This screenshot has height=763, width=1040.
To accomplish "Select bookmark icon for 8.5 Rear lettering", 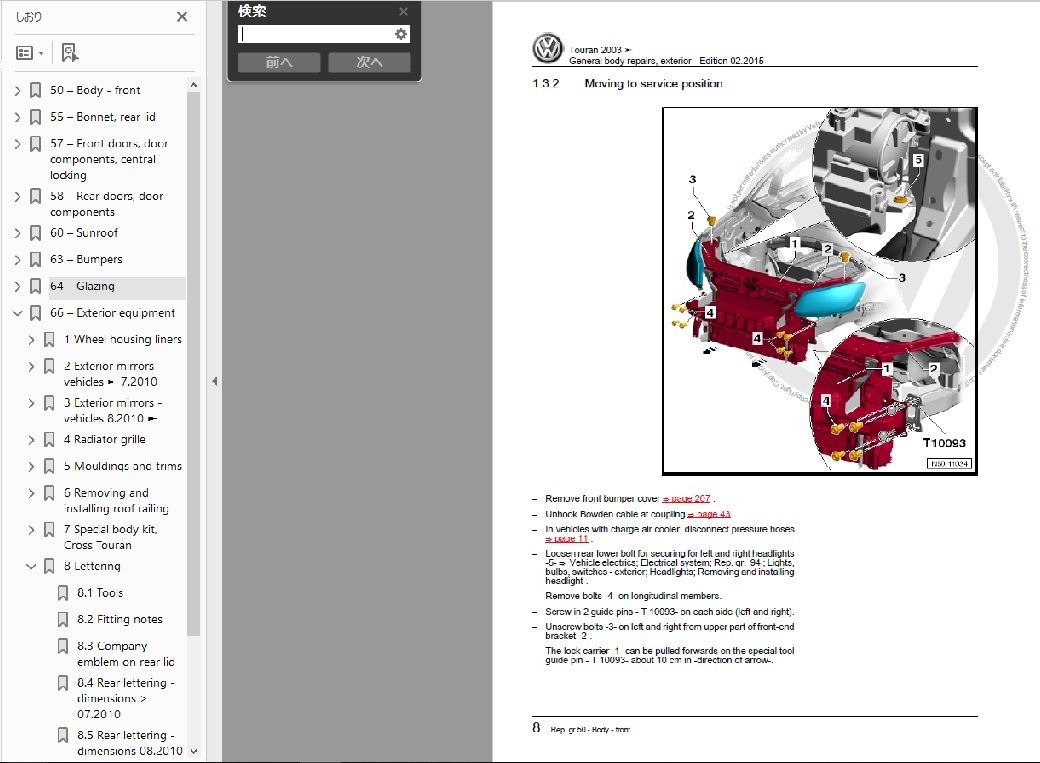I will tap(63, 735).
